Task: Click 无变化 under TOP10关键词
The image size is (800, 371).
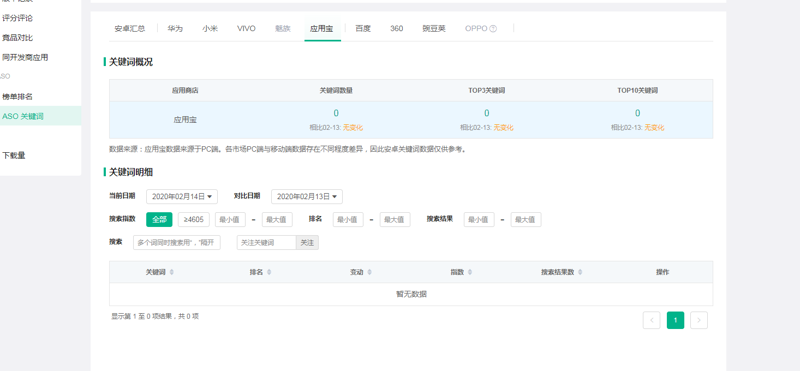Action: 654,128
